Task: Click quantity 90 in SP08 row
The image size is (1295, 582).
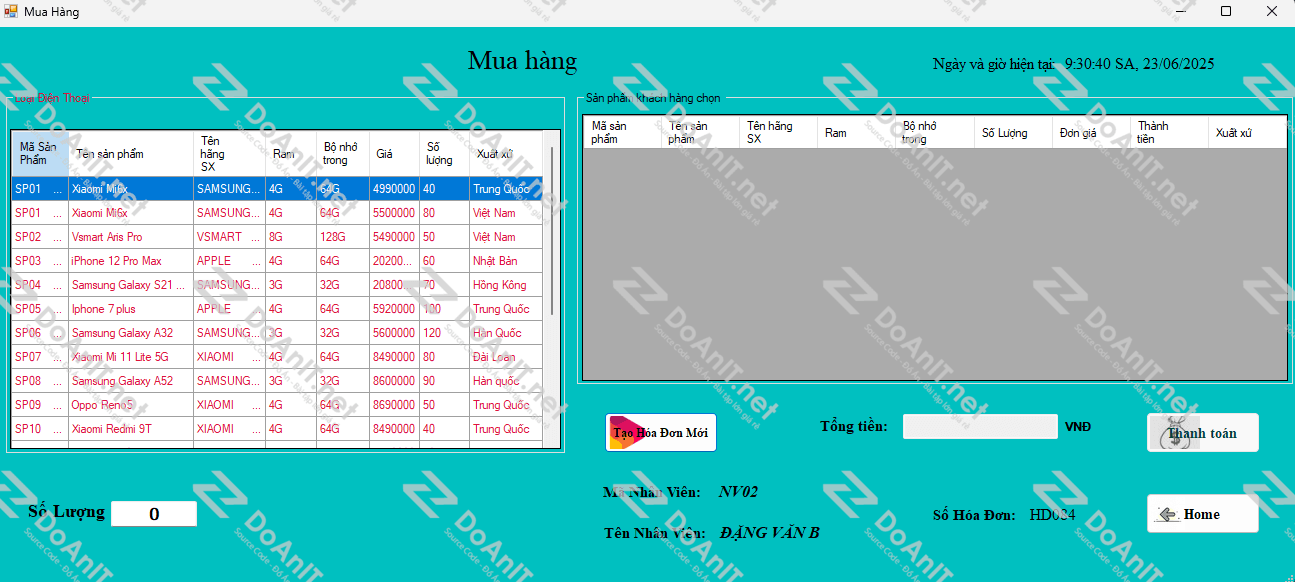Action: click(445, 381)
